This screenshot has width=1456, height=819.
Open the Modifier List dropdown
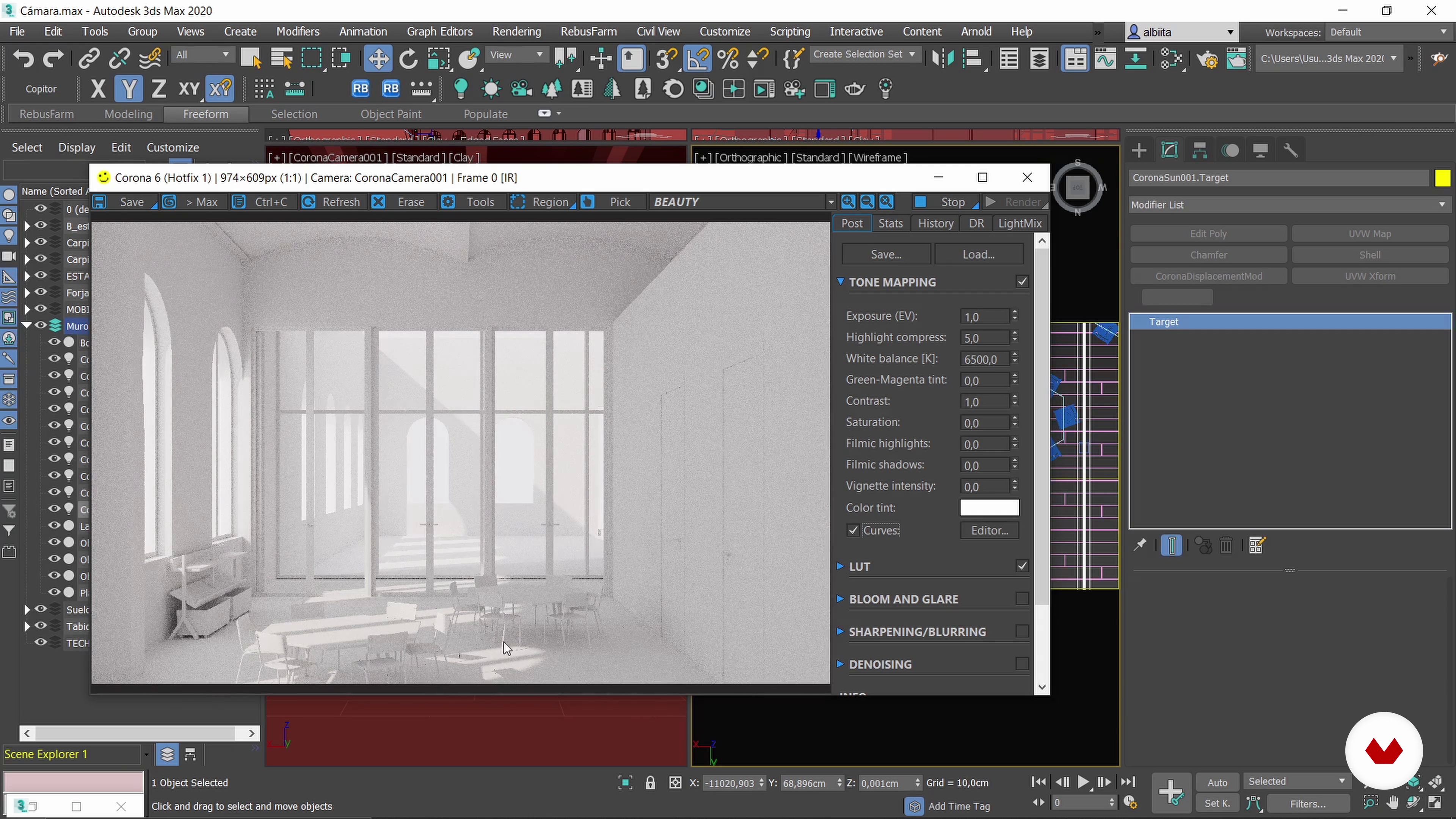coord(1290,205)
